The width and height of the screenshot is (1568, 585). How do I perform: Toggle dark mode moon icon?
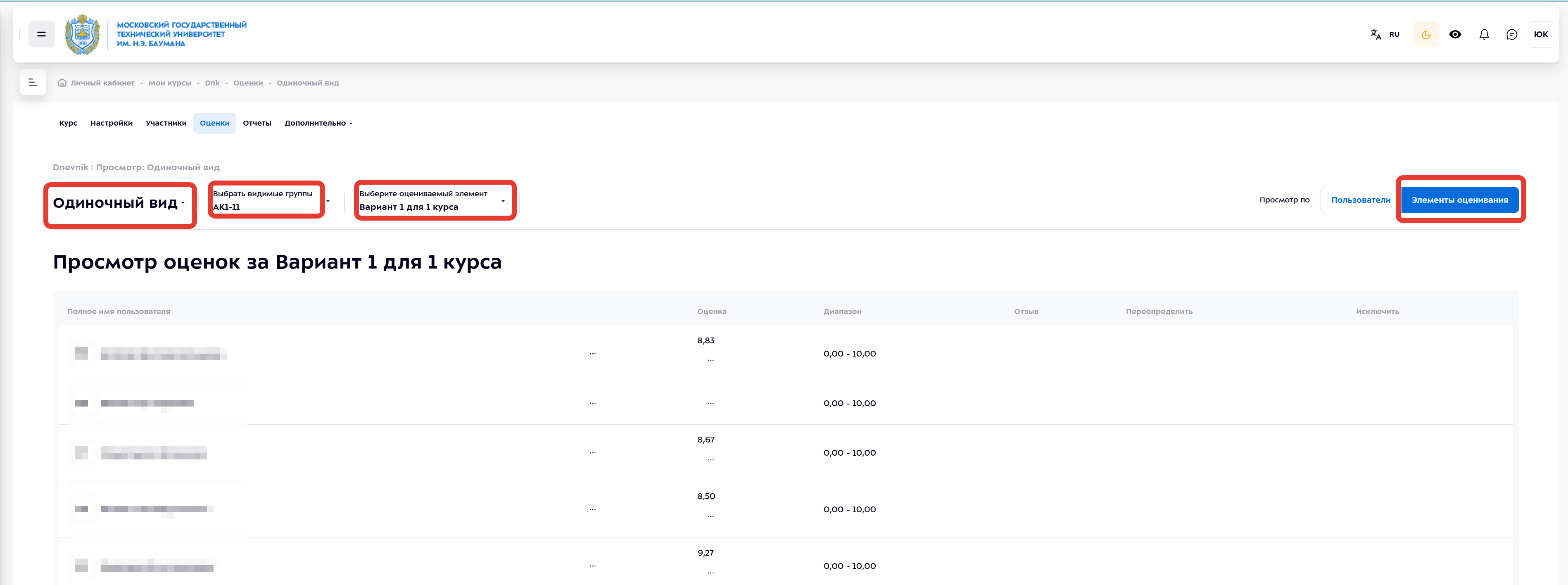[1425, 35]
